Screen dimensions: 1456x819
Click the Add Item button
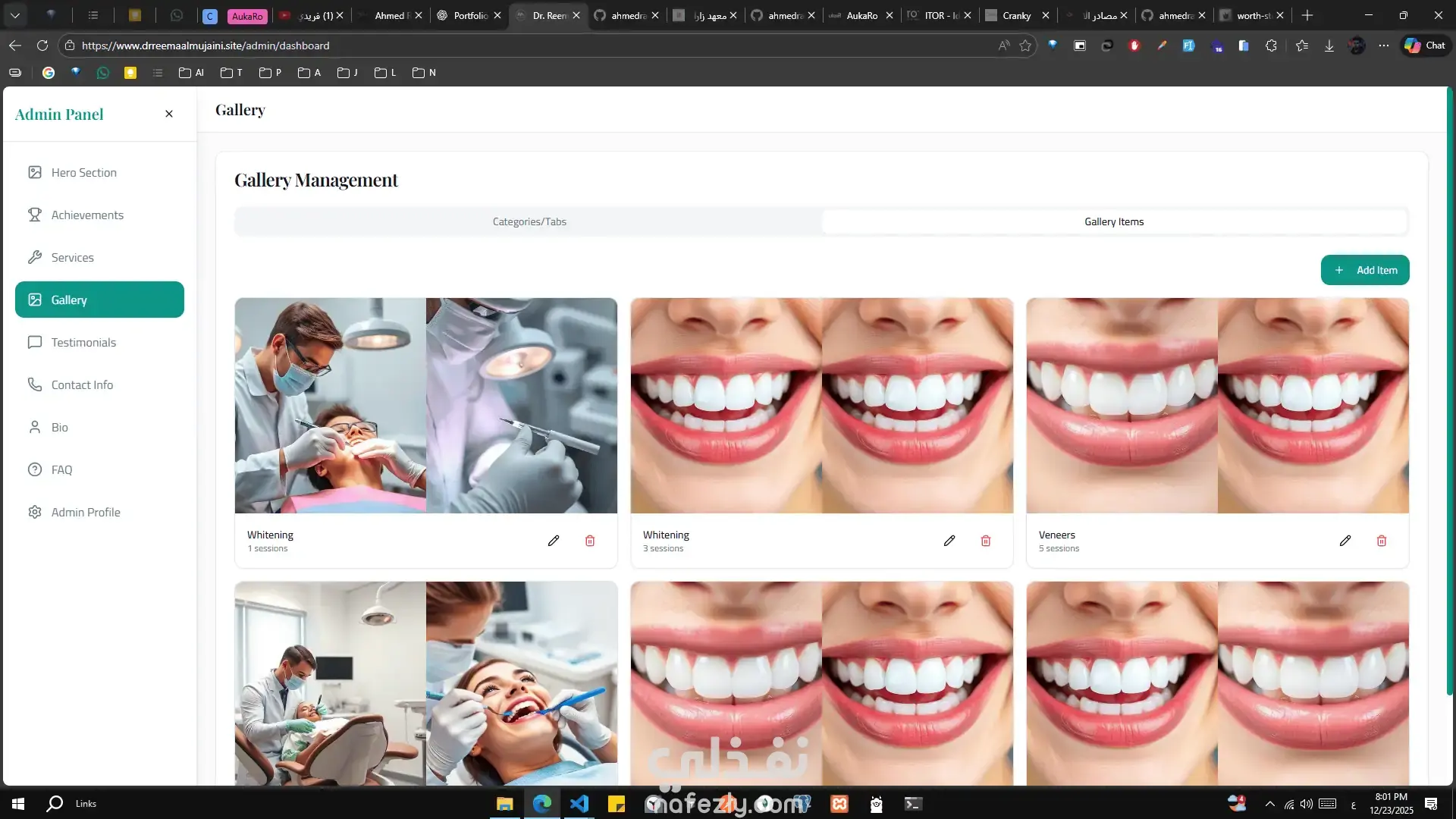click(1364, 270)
